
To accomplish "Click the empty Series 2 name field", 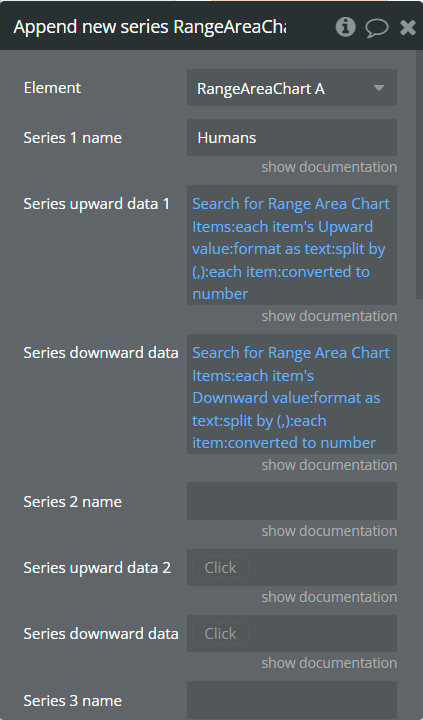I will 292,501.
